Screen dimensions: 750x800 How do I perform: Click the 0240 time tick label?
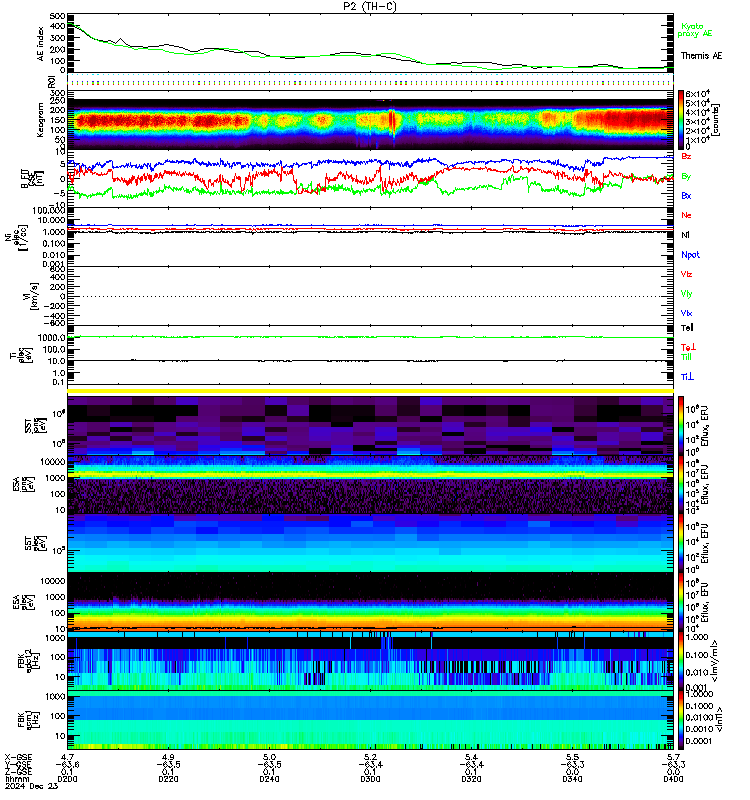pos(269,779)
